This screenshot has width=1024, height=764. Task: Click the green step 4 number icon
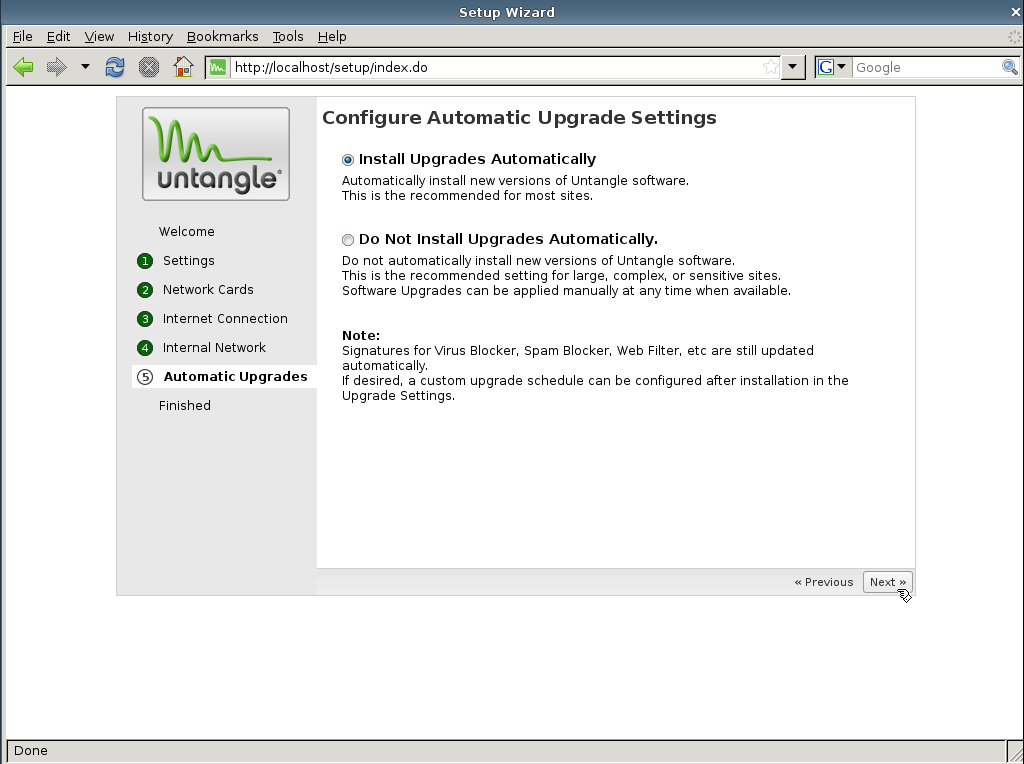tap(145, 348)
